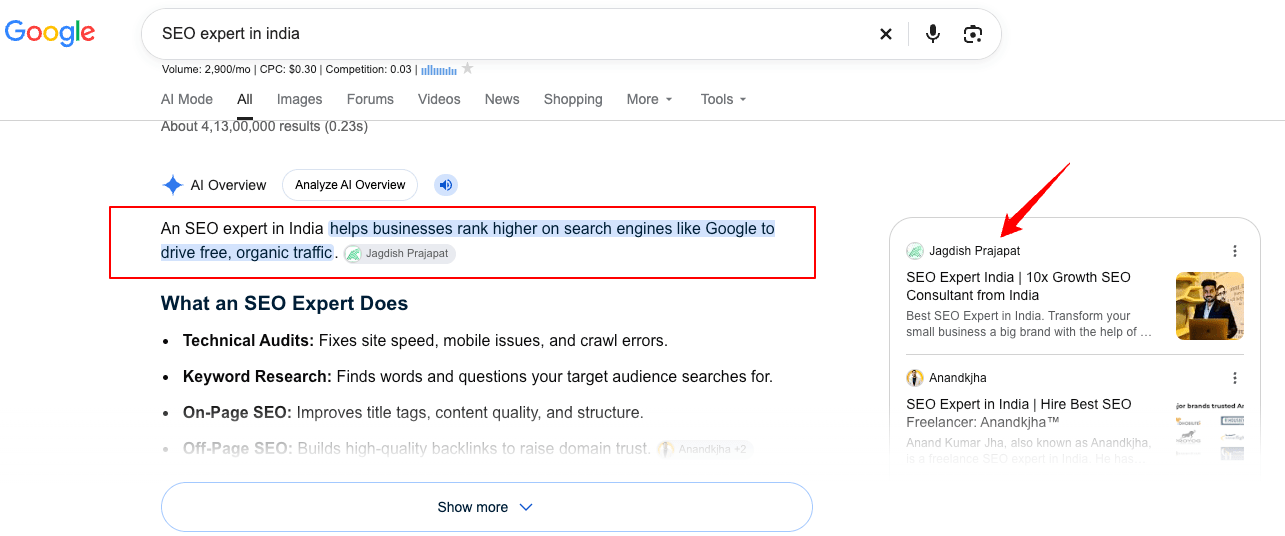Click 'About 4,13,00,000 results' text
This screenshot has width=1285, height=536.
264,127
